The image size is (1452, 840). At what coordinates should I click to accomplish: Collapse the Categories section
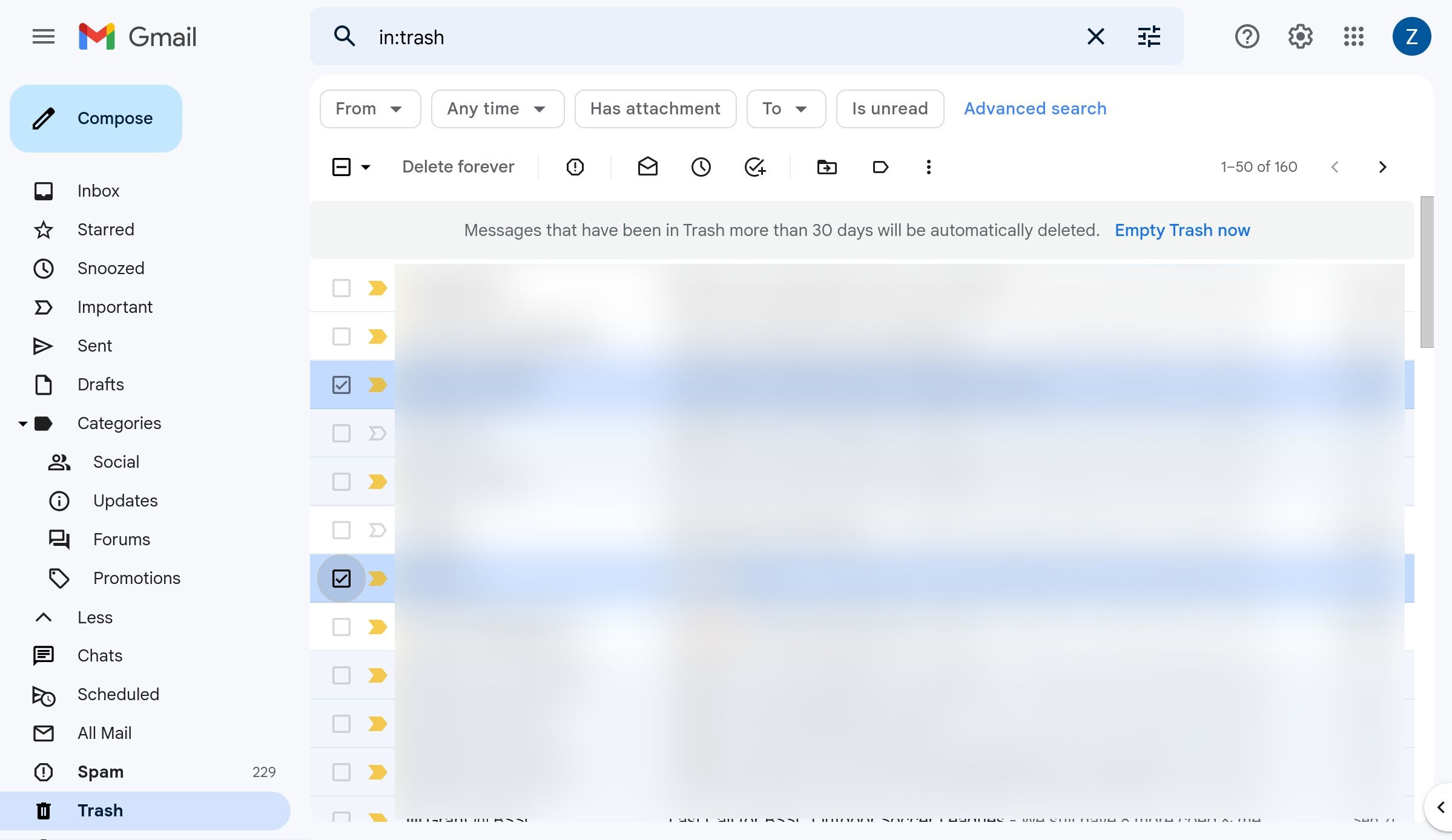pos(22,423)
